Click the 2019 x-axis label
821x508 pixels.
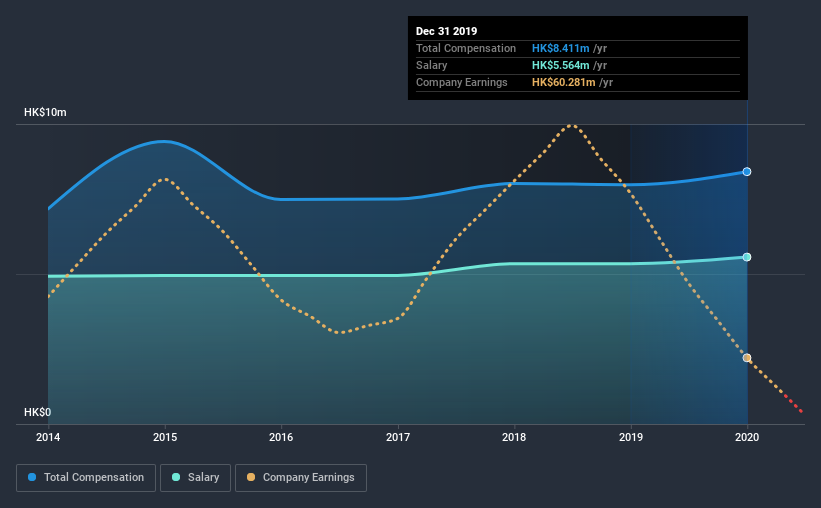[631, 437]
